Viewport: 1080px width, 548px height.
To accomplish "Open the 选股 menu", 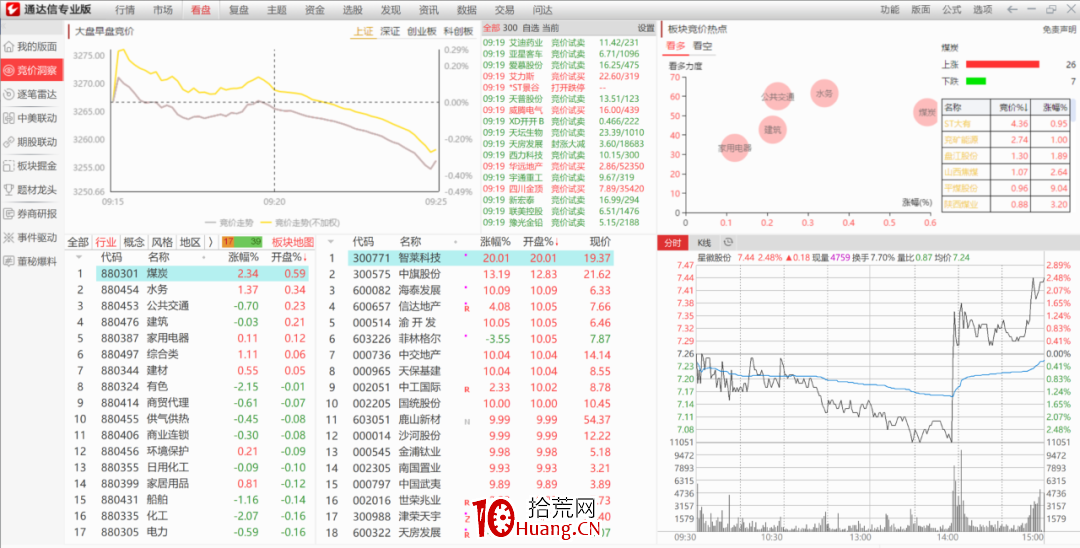I will 353,10.
